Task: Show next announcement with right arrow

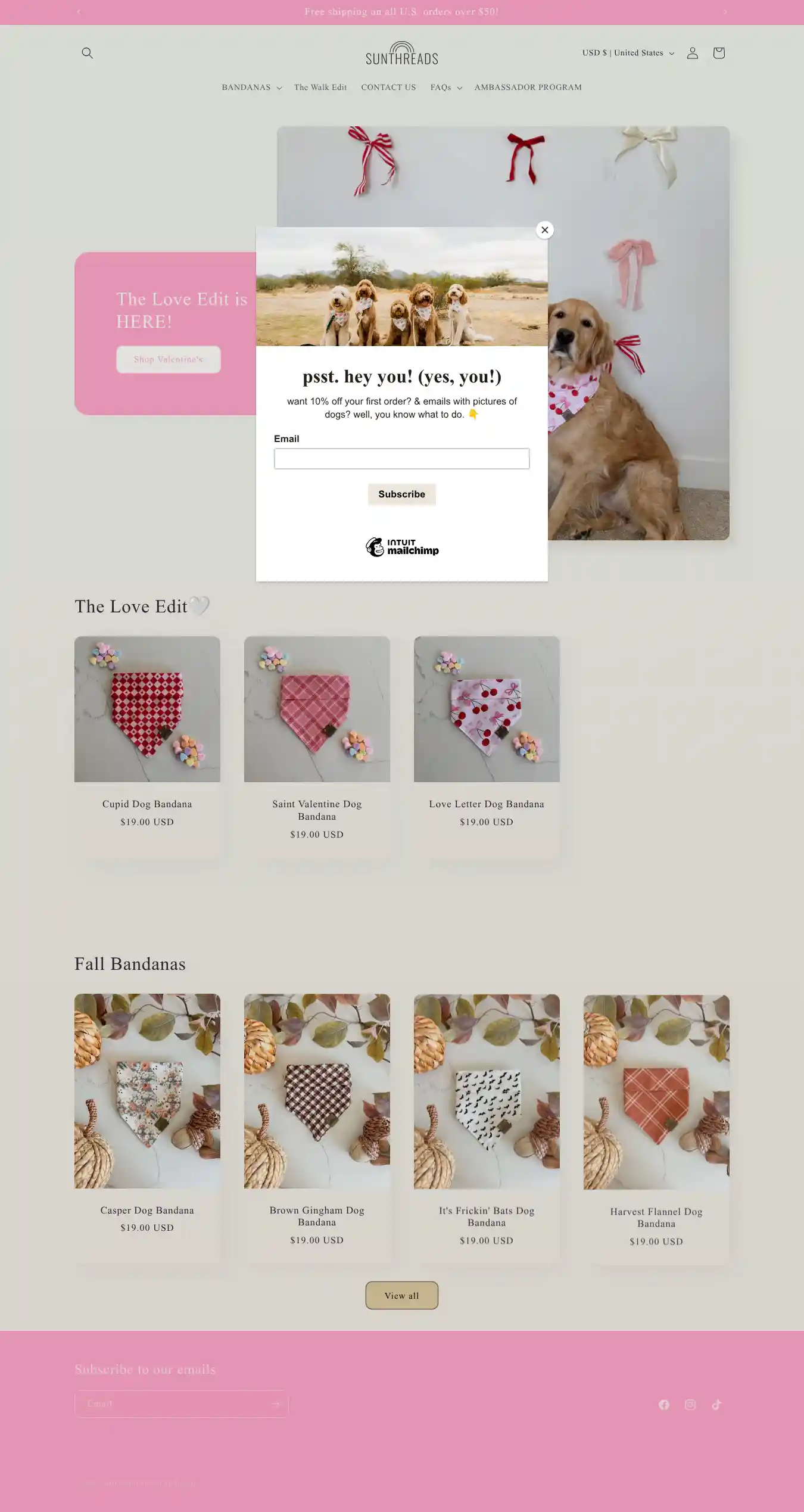Action: coord(725,12)
